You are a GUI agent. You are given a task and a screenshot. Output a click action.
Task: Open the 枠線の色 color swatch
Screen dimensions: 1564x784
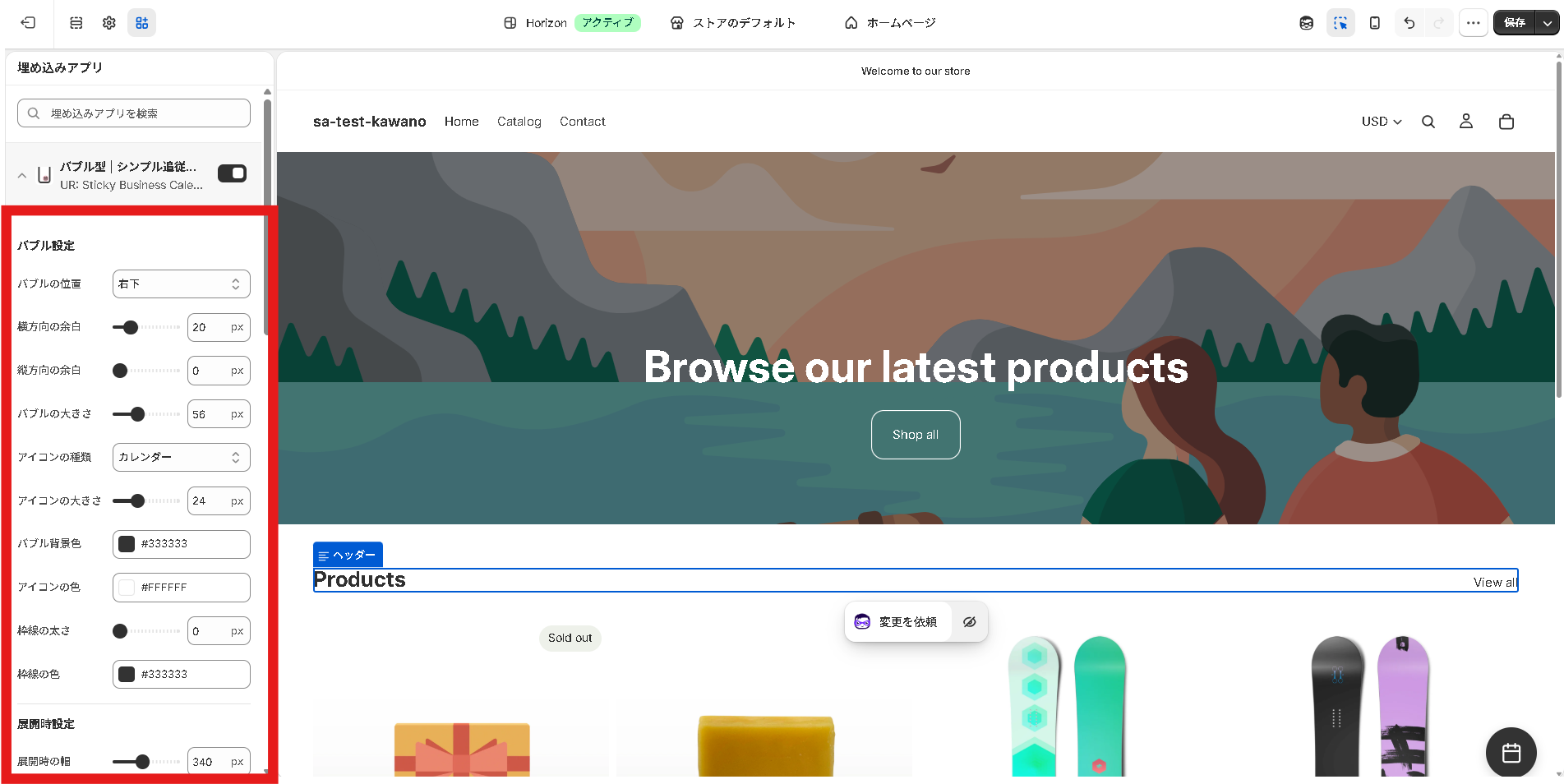pyautogui.click(x=127, y=675)
